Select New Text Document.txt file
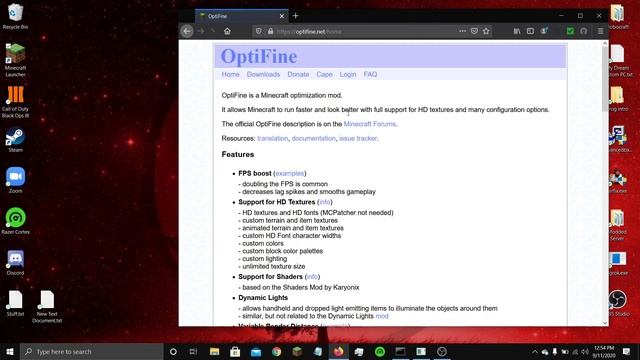This screenshot has width=640, height=360. (x=47, y=307)
